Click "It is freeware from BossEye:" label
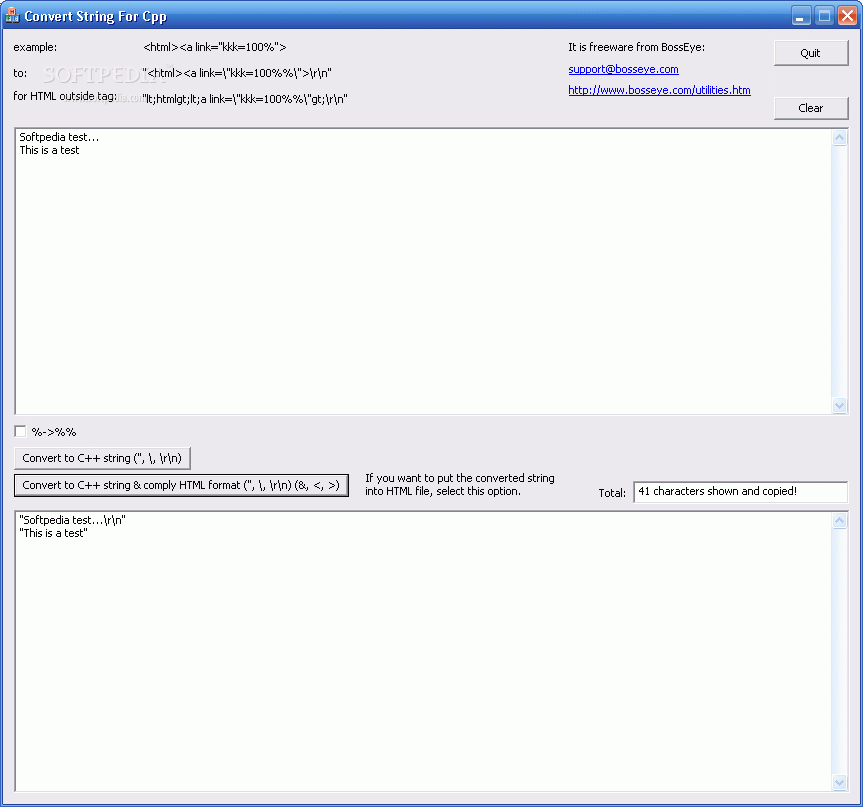The height and width of the screenshot is (807, 863). click(636, 47)
